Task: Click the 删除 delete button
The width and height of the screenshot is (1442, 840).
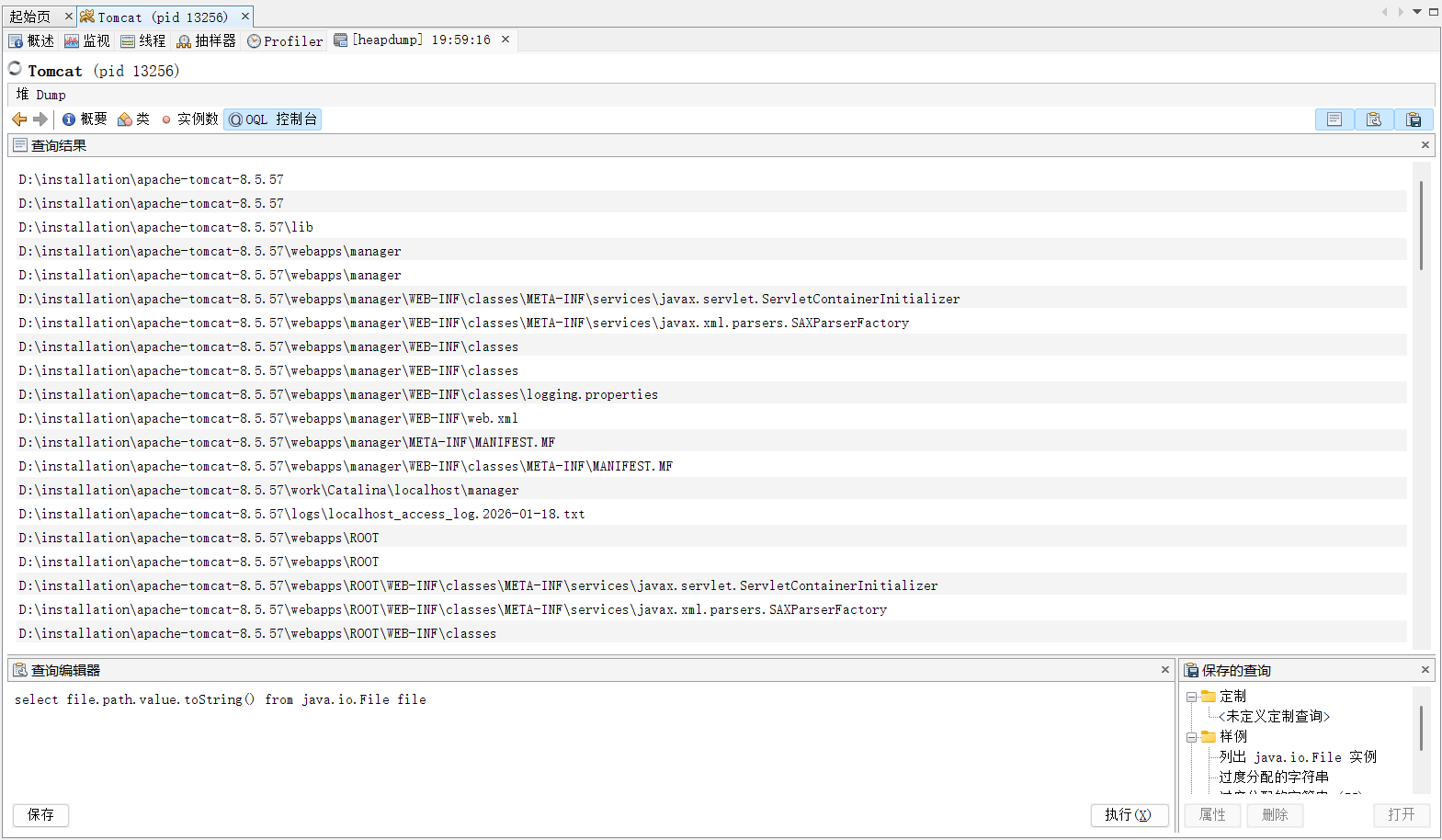Action: point(1275,815)
